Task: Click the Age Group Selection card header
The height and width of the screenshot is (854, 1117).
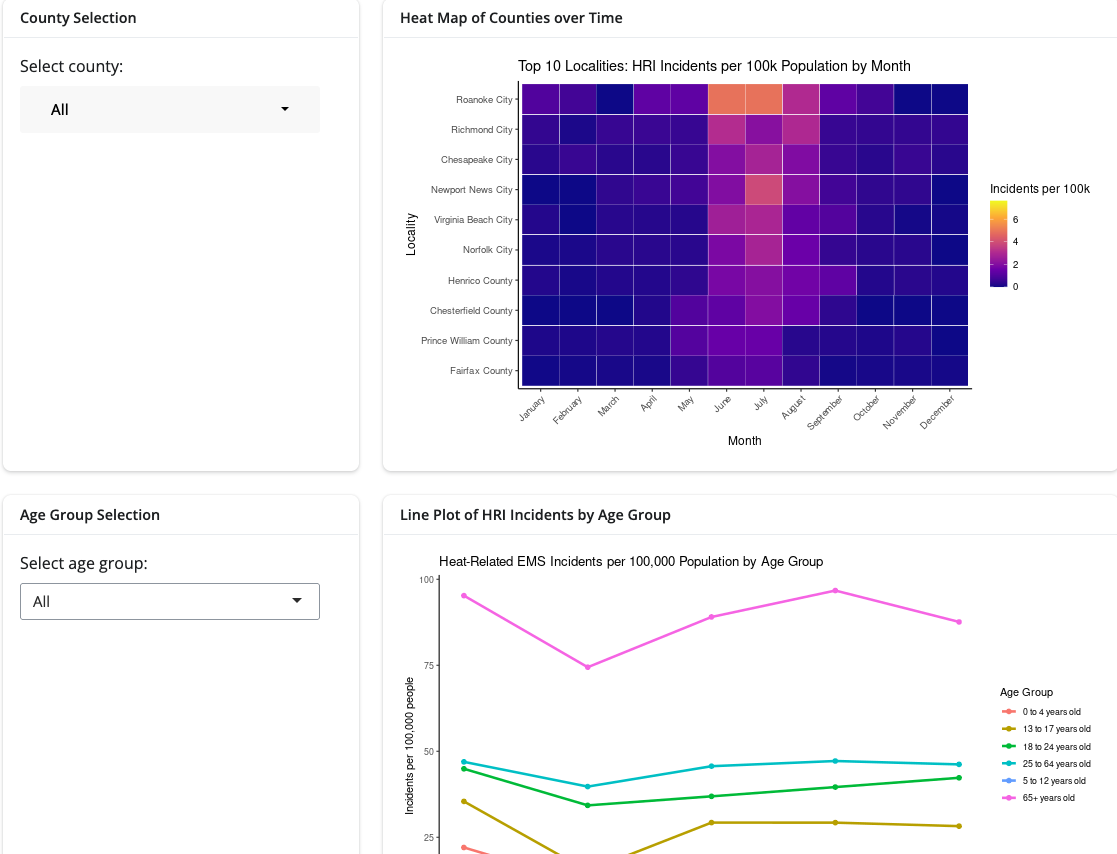Action: (x=90, y=515)
